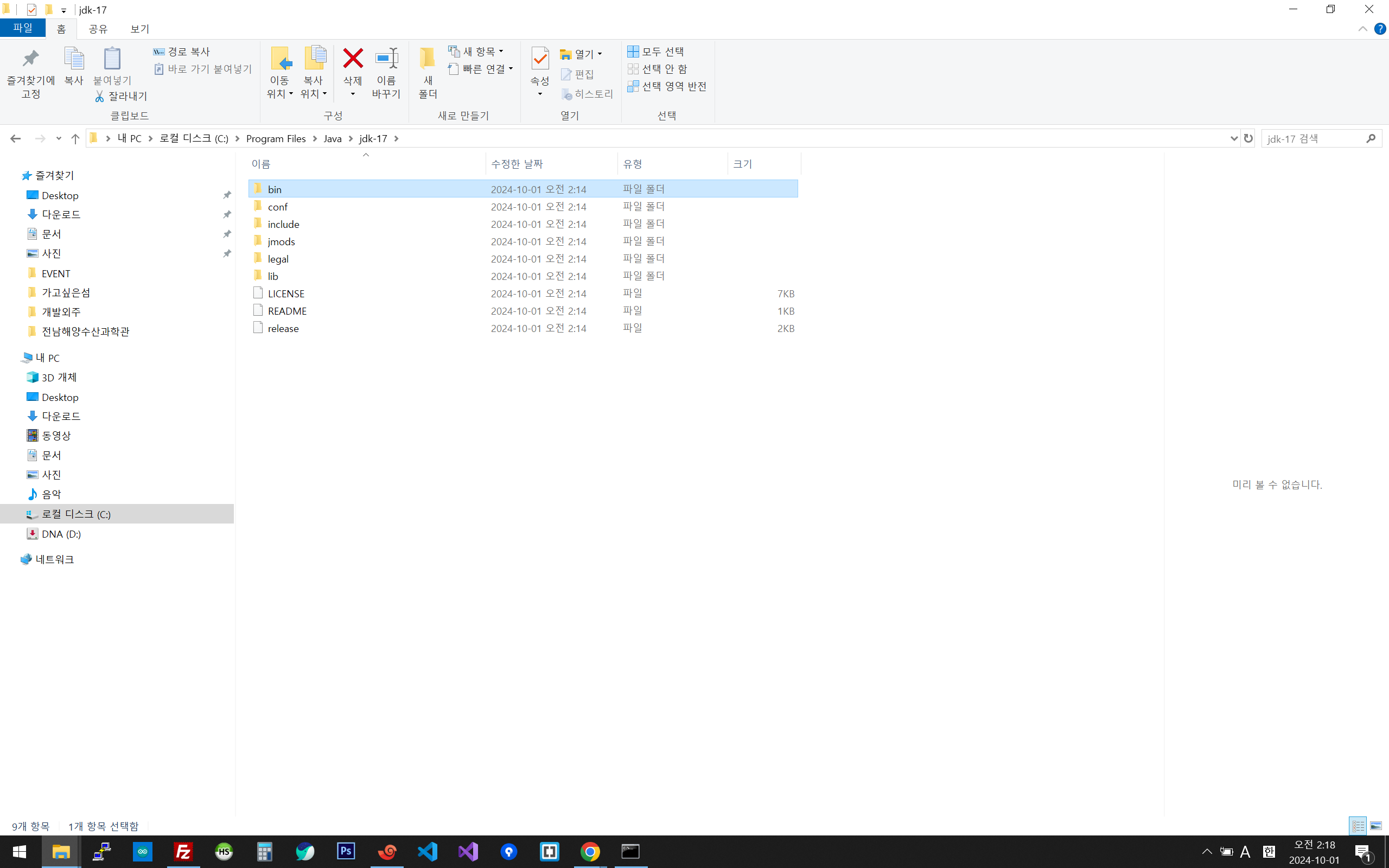Click the New Folder (새 폴더) icon
The width and height of the screenshot is (1389, 868).
tap(427, 59)
